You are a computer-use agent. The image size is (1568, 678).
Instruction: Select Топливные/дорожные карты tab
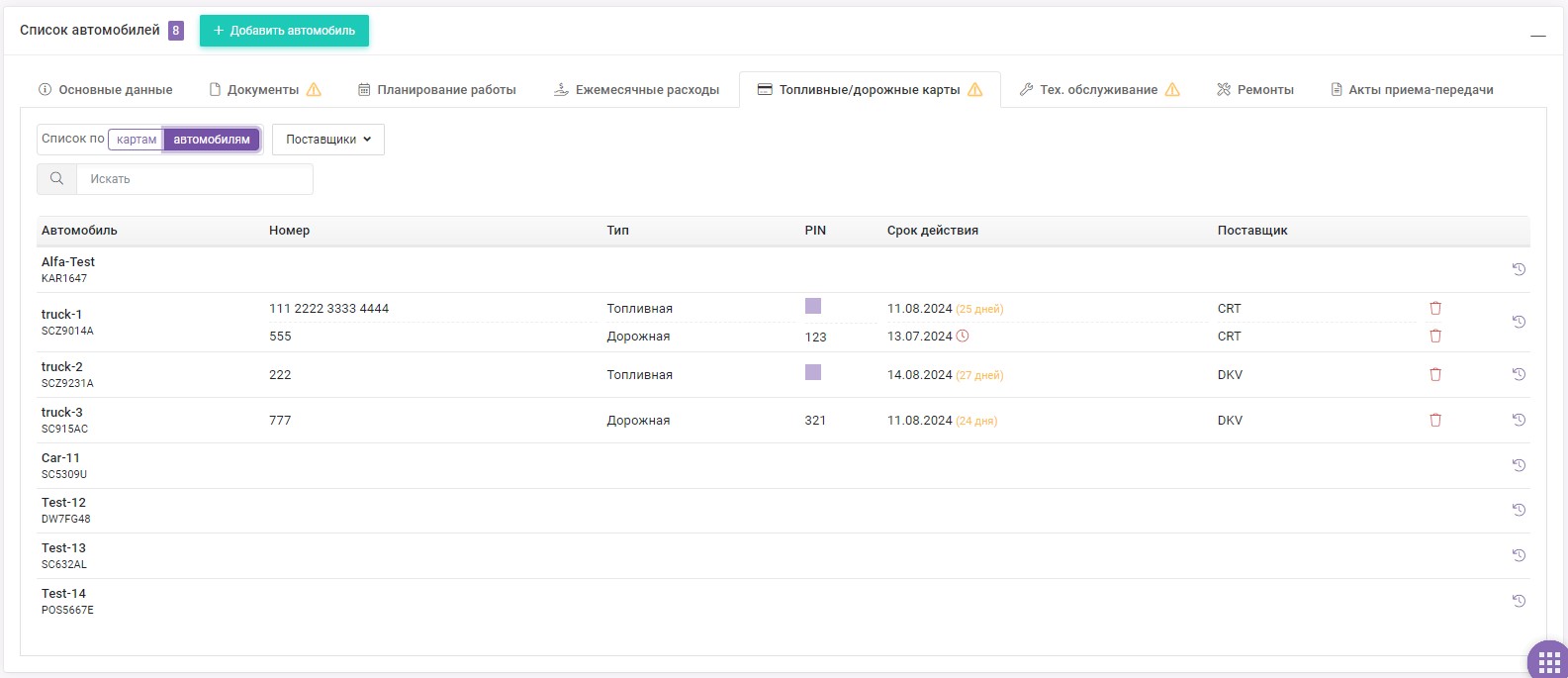pyautogui.click(x=870, y=89)
